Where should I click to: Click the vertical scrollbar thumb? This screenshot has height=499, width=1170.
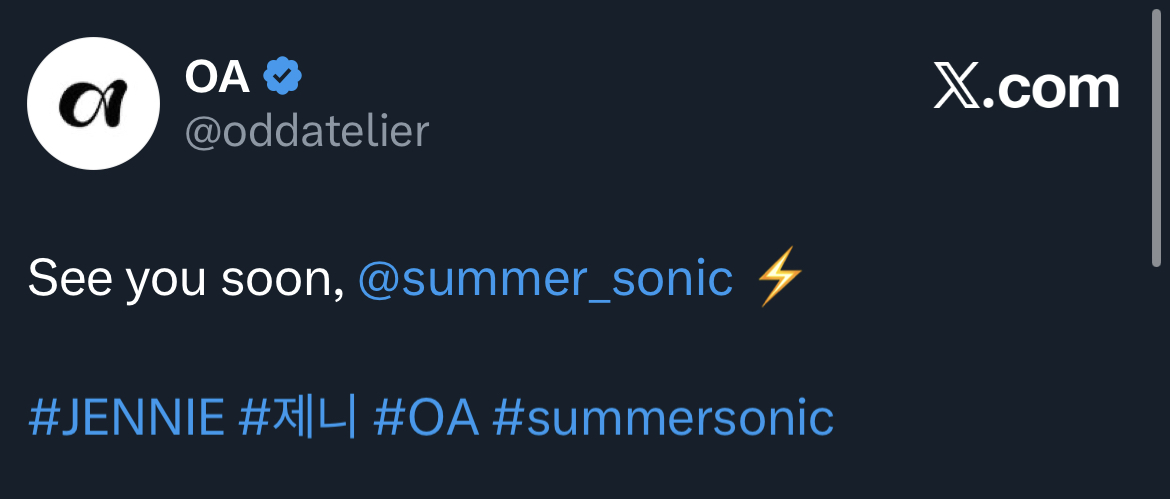tap(1156, 130)
